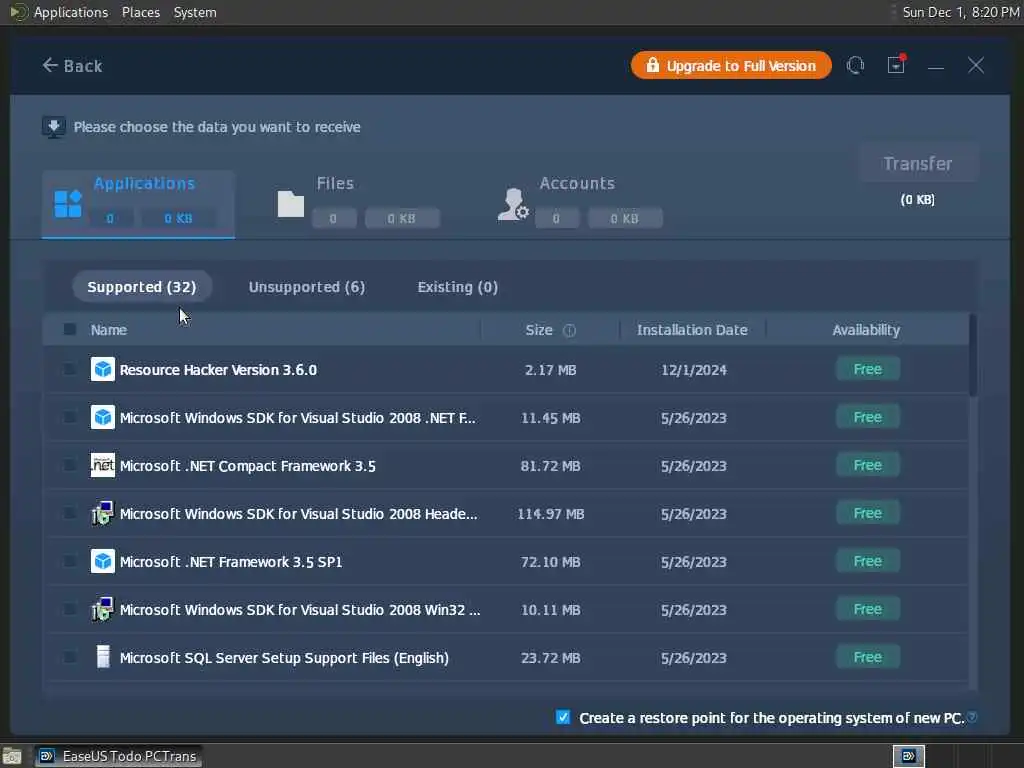Viewport: 1024px width, 768px height.
Task: Open the support headset icon
Action: point(855,65)
